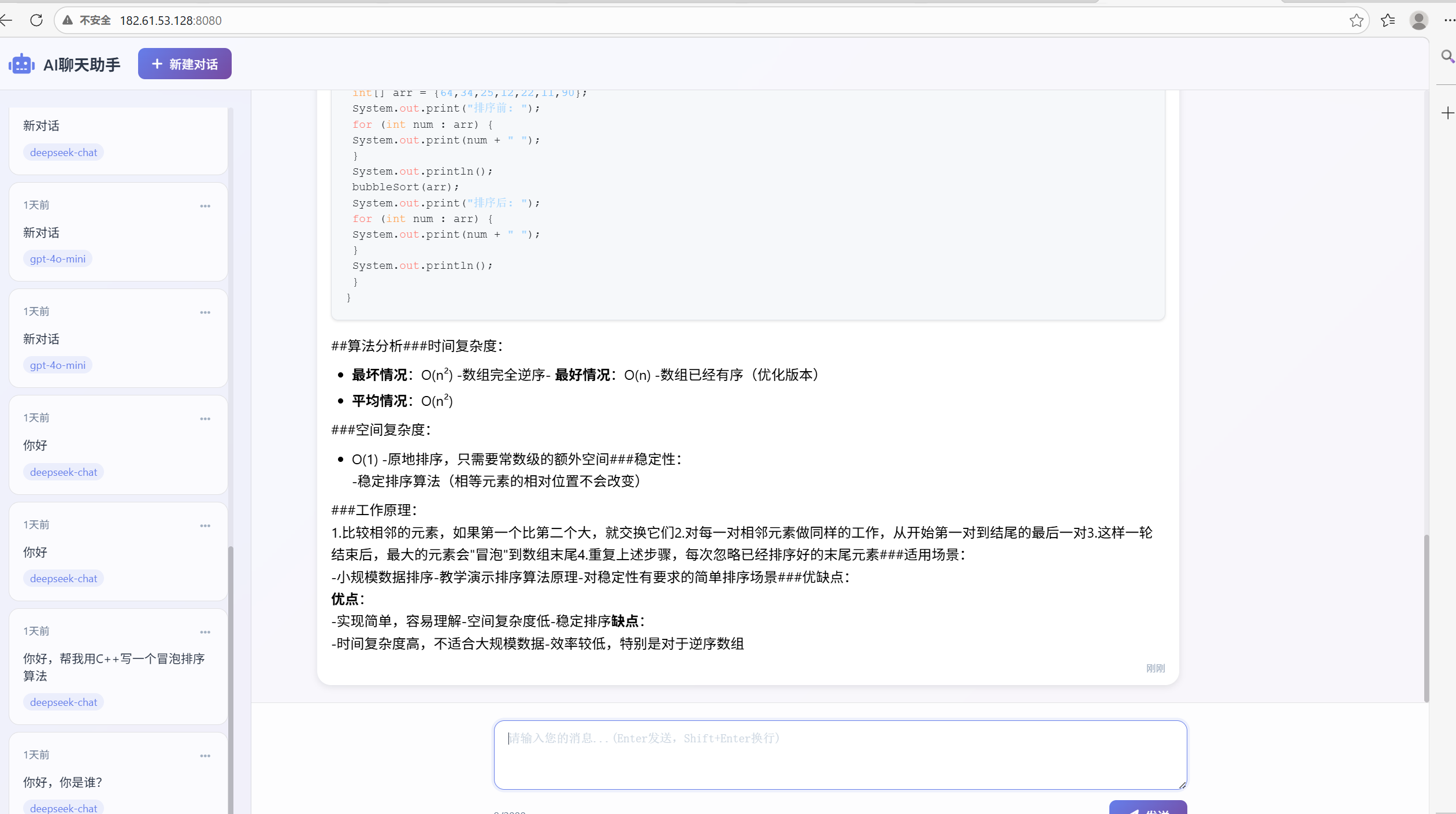Open options menu for second gpt-4o-mini conversation
1456x814 pixels.
(205, 312)
